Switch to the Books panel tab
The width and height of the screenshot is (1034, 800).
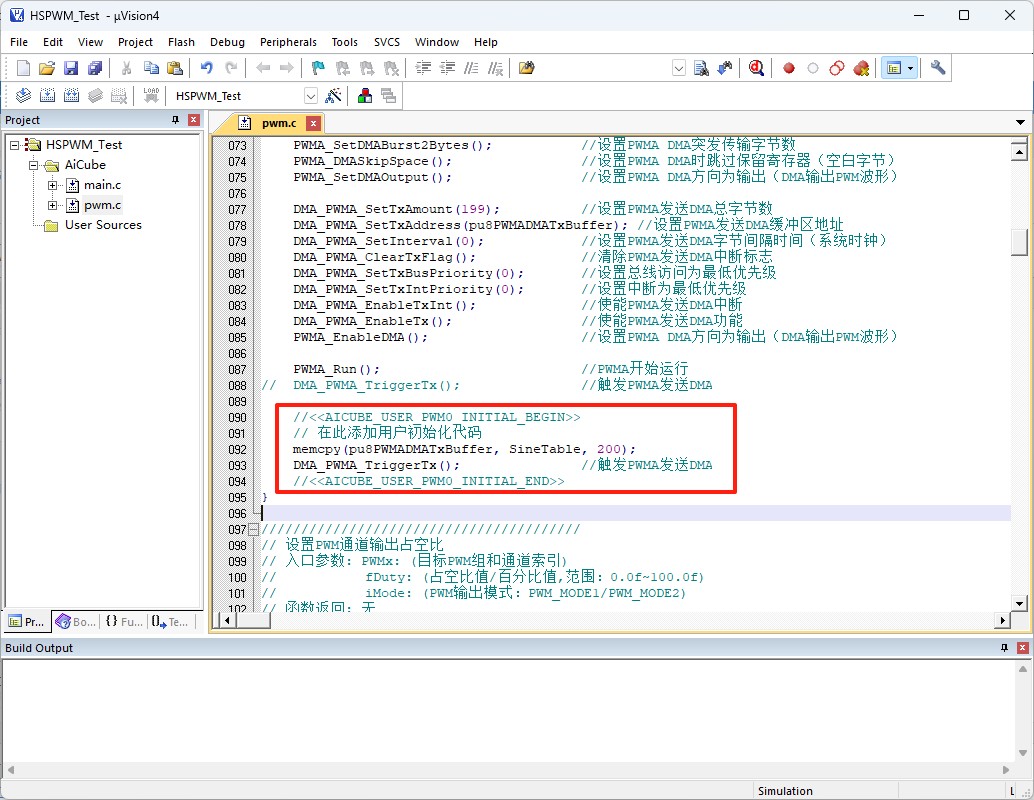pyautogui.click(x=75, y=621)
